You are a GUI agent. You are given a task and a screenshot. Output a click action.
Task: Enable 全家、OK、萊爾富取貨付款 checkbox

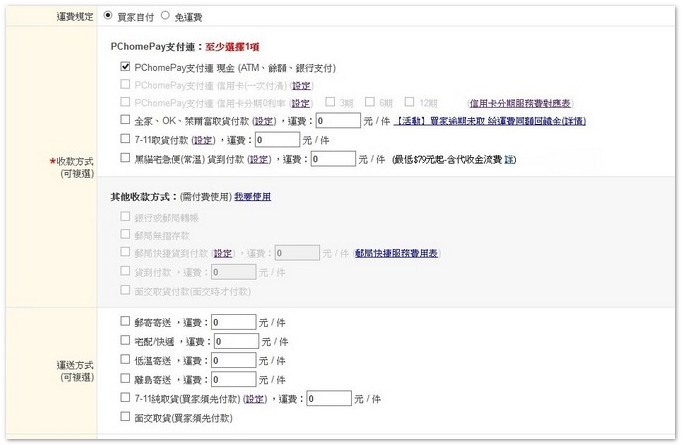pyautogui.click(x=125, y=121)
